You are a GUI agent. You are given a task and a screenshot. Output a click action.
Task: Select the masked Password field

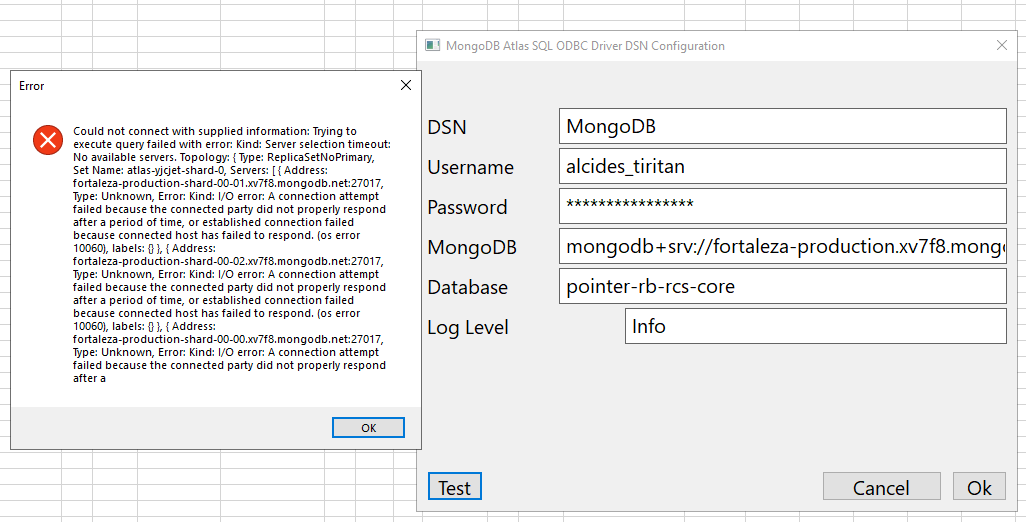tap(782, 206)
